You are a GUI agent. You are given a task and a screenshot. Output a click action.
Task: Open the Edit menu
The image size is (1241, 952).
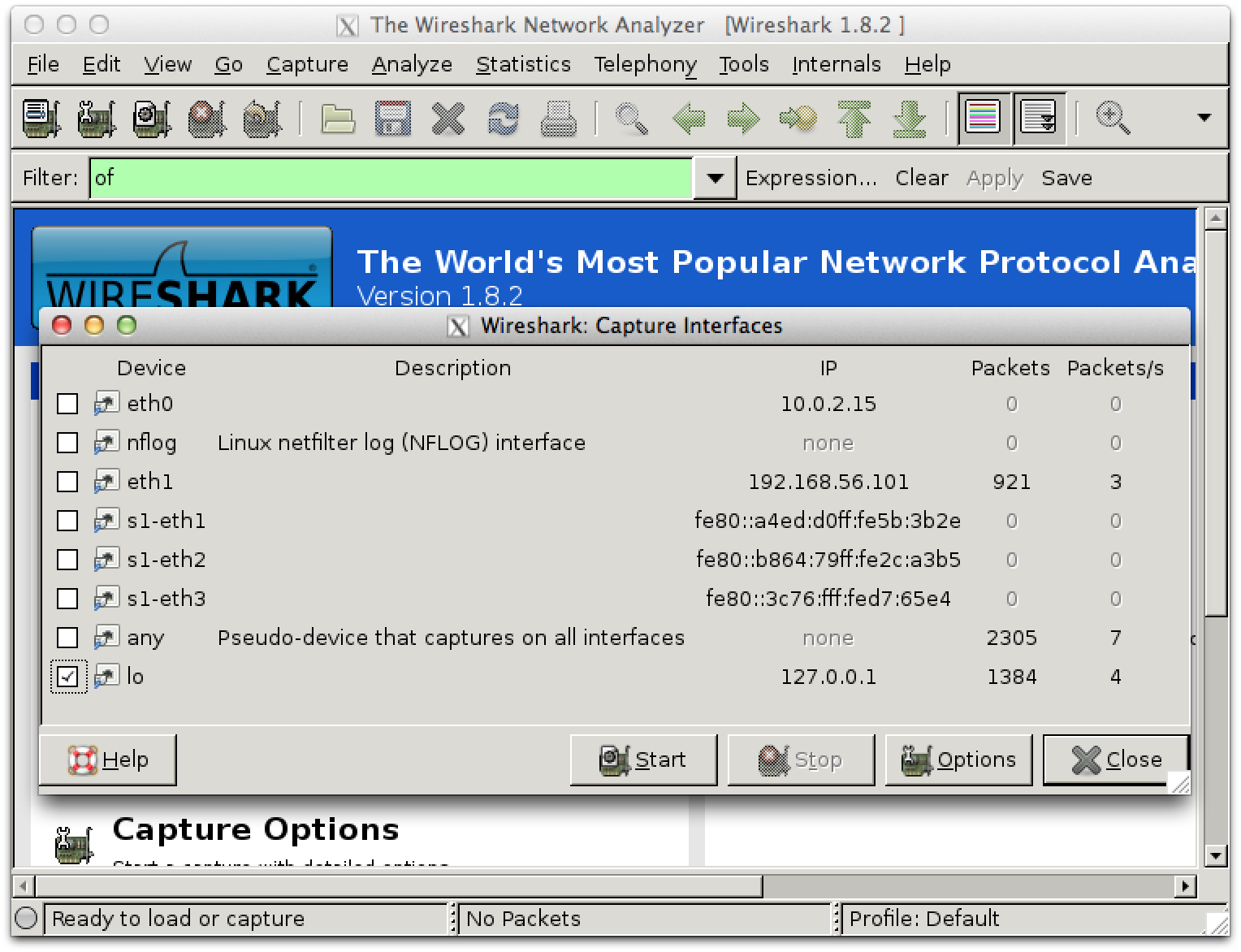pyautogui.click(x=102, y=64)
